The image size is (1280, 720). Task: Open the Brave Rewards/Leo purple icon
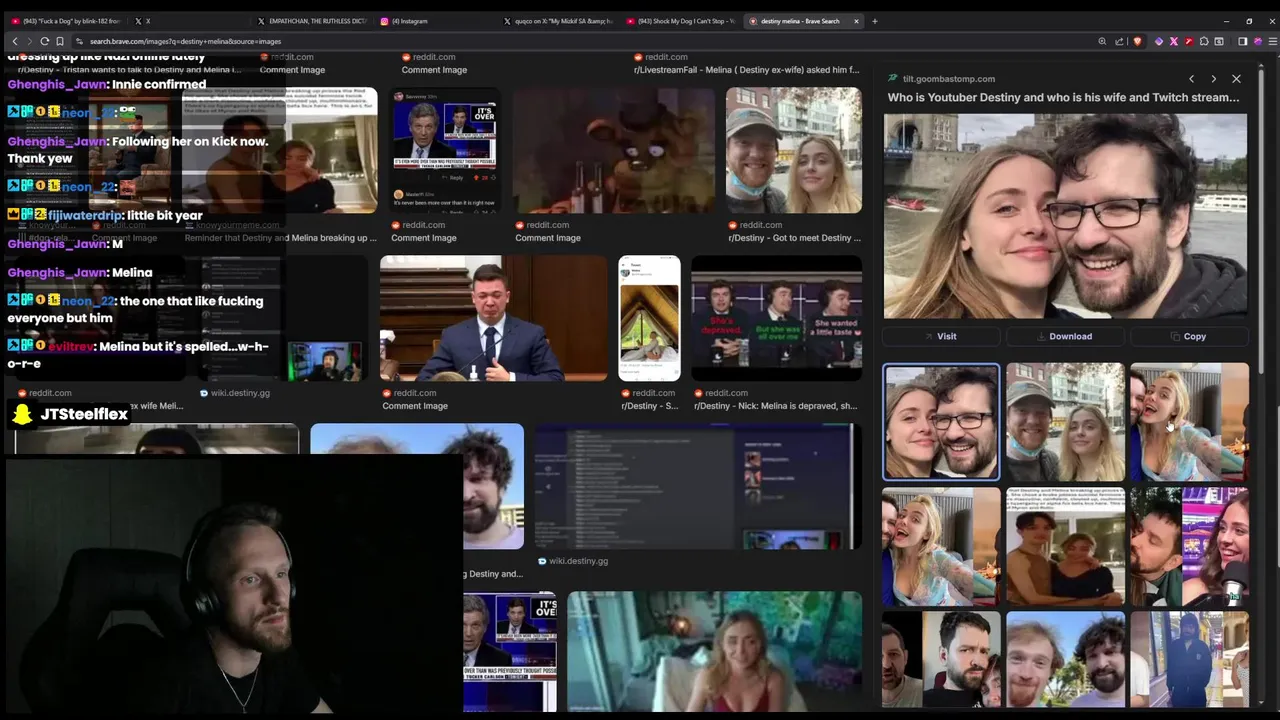pos(1257,41)
